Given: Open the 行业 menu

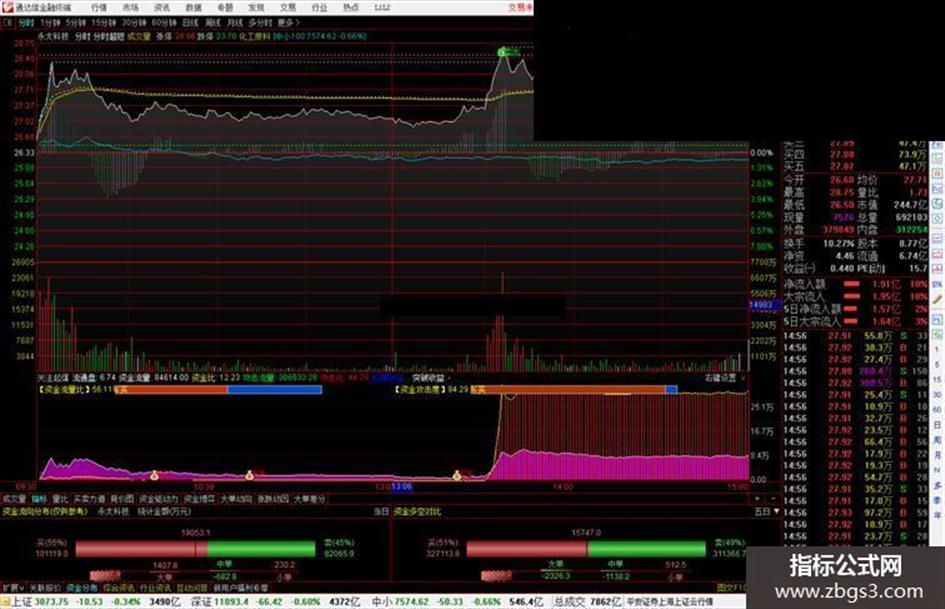Looking at the screenshot, I should [319, 8].
